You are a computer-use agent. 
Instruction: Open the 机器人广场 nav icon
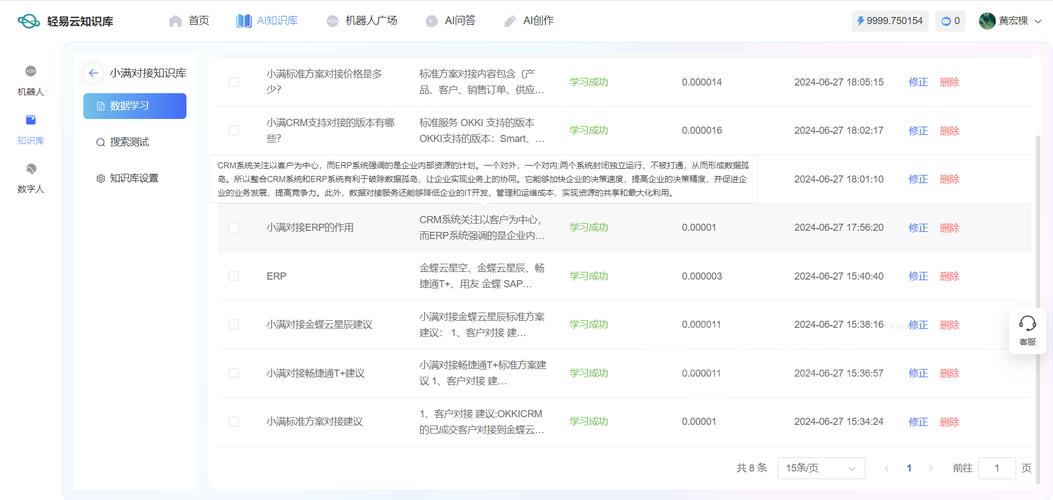(x=332, y=21)
